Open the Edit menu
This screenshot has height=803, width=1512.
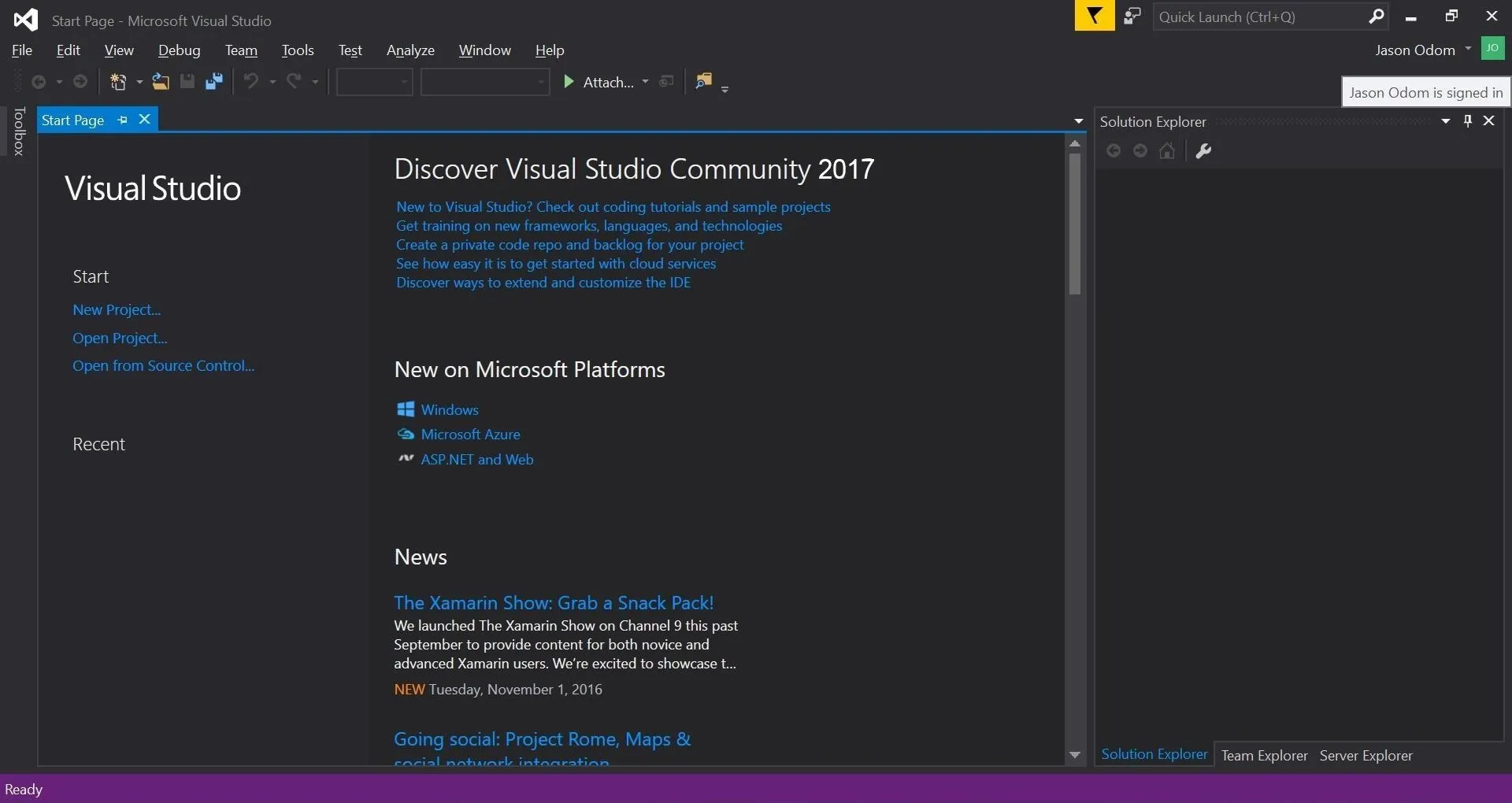point(69,50)
